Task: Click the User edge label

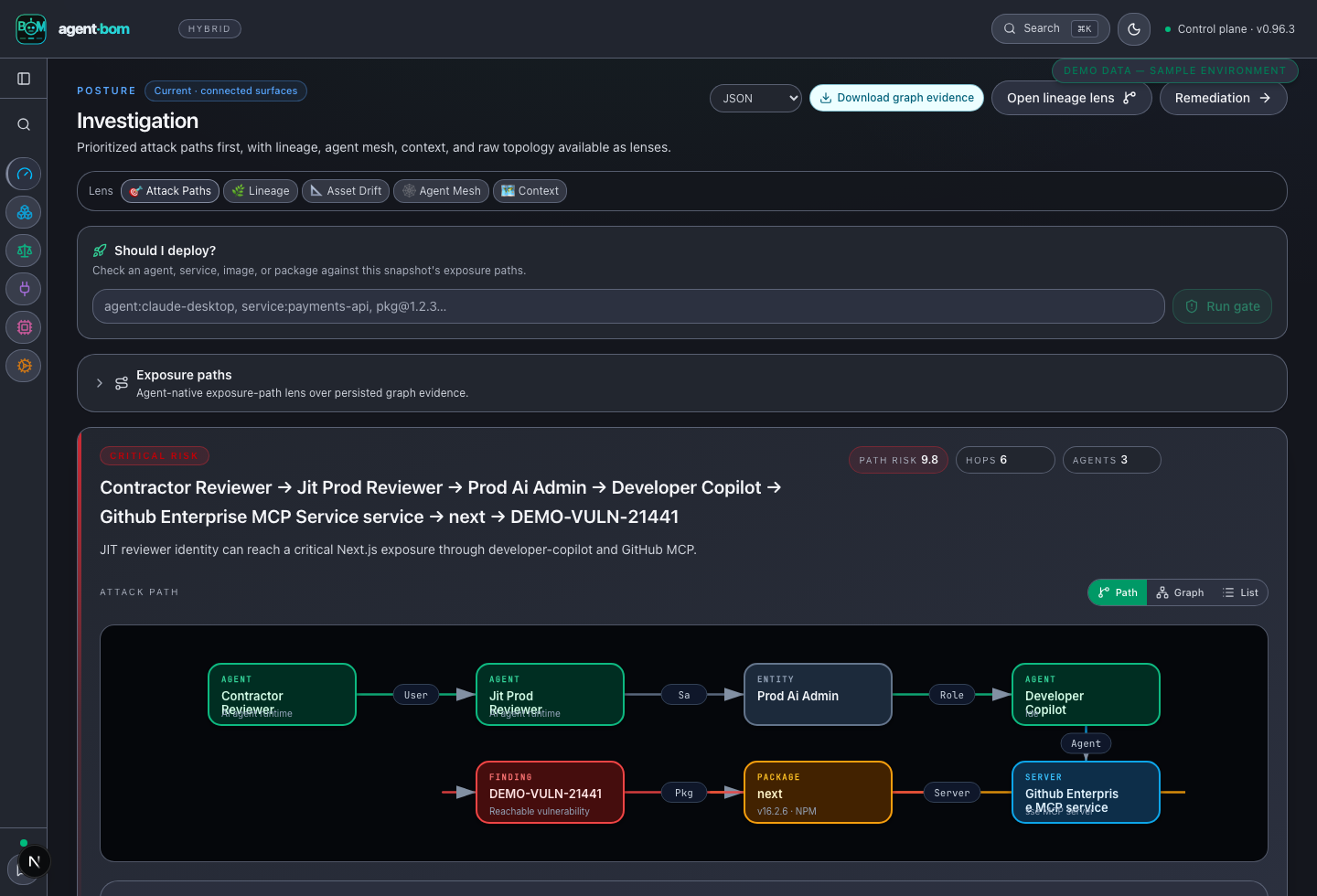Action: [x=416, y=695]
